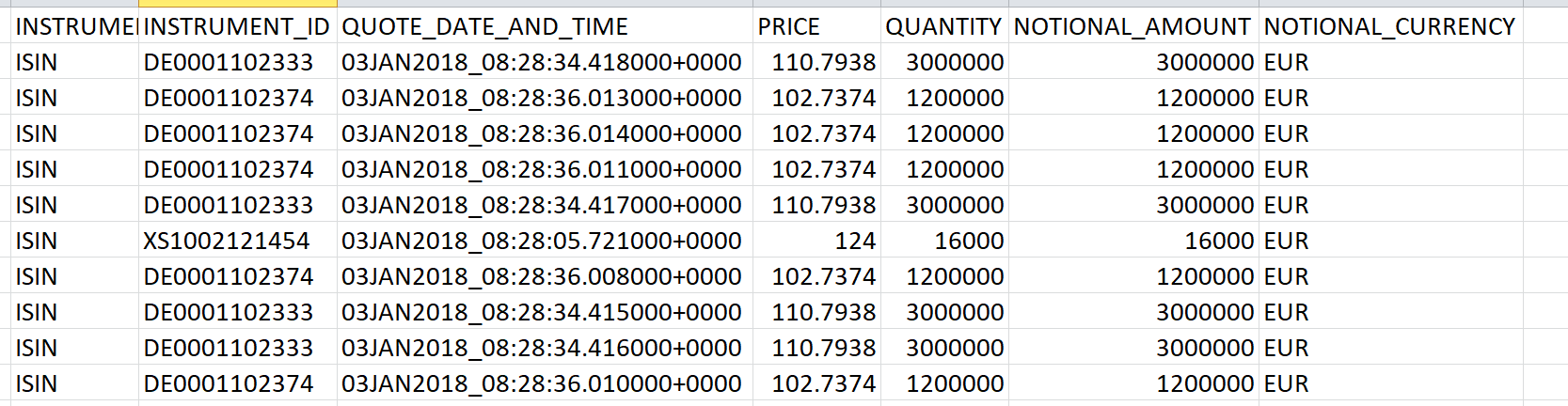This screenshot has height=406, width=1568.
Task: Click timestamp 03JAN2018_08:28:34.415000+0000 cell
Action: 545,312
